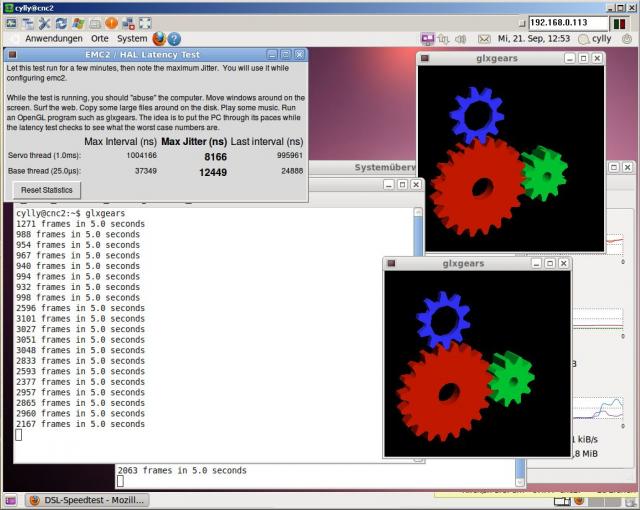Click lower glxgears window menu icon
Viewport: 640px width, 510px height.
(391, 263)
